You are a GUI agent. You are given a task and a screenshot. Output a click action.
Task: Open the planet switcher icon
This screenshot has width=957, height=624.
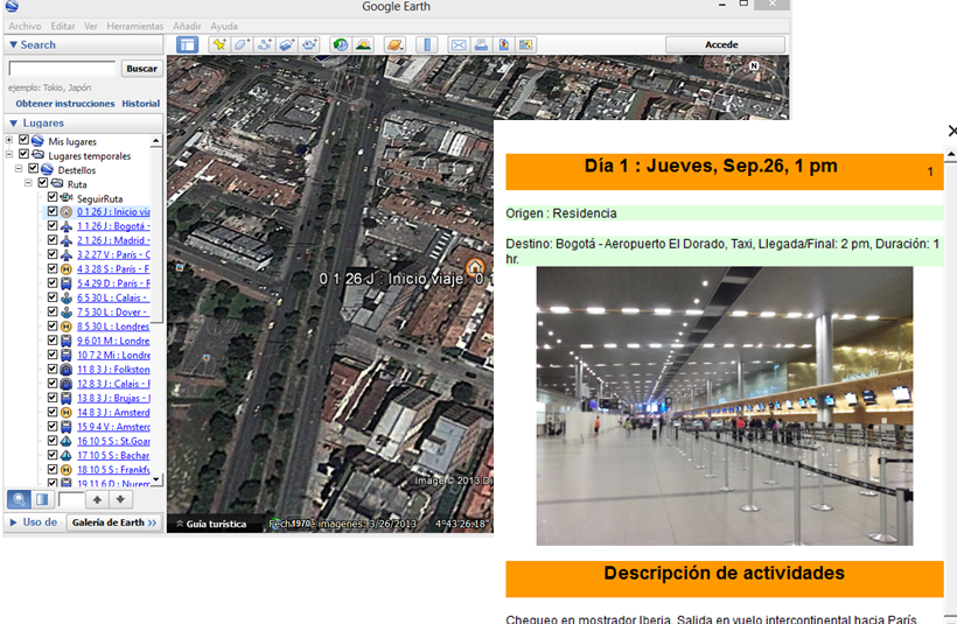(x=395, y=45)
